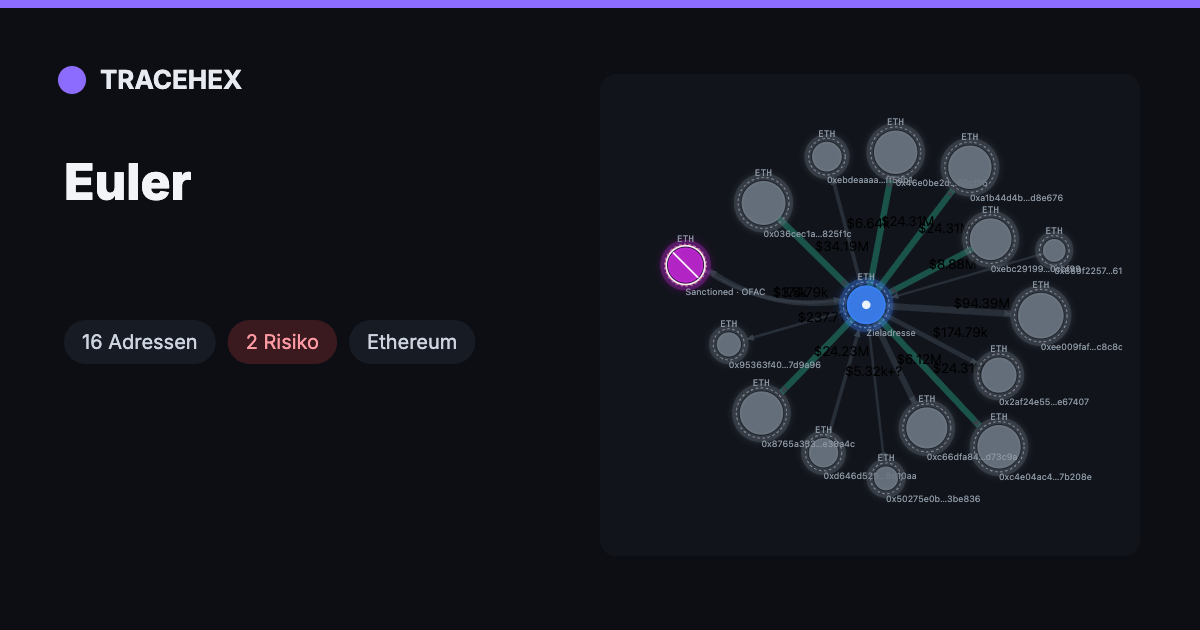Select node 0xebdeaaaa near top

(827, 157)
